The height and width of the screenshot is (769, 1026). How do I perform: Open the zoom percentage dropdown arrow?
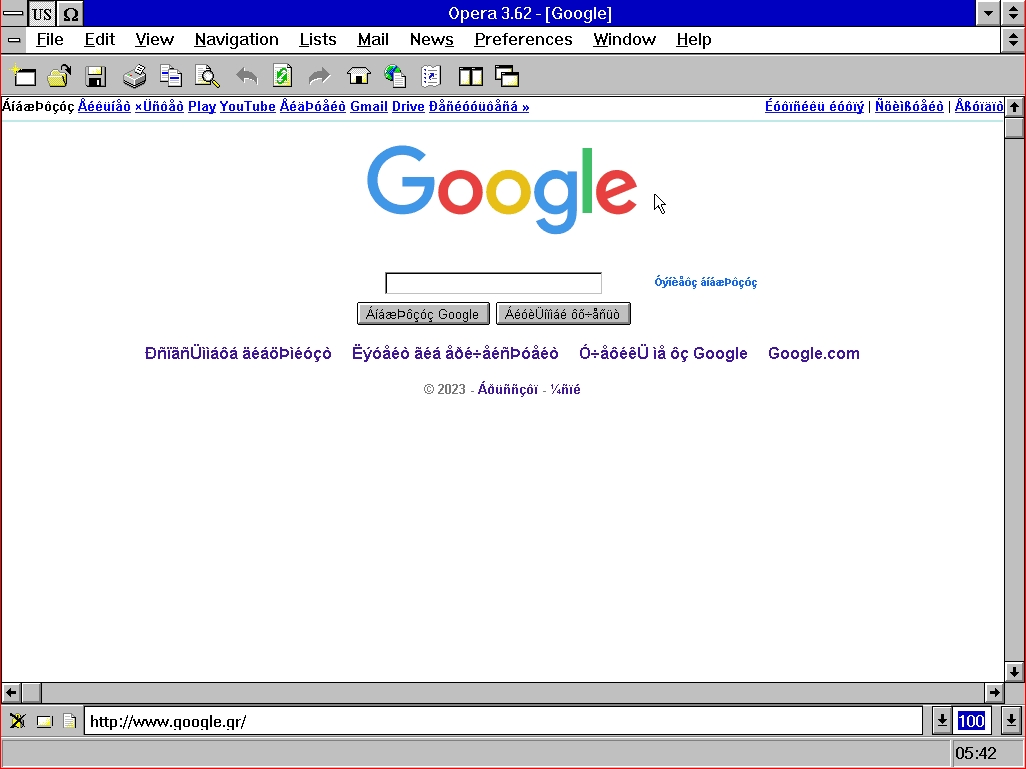(x=1011, y=721)
